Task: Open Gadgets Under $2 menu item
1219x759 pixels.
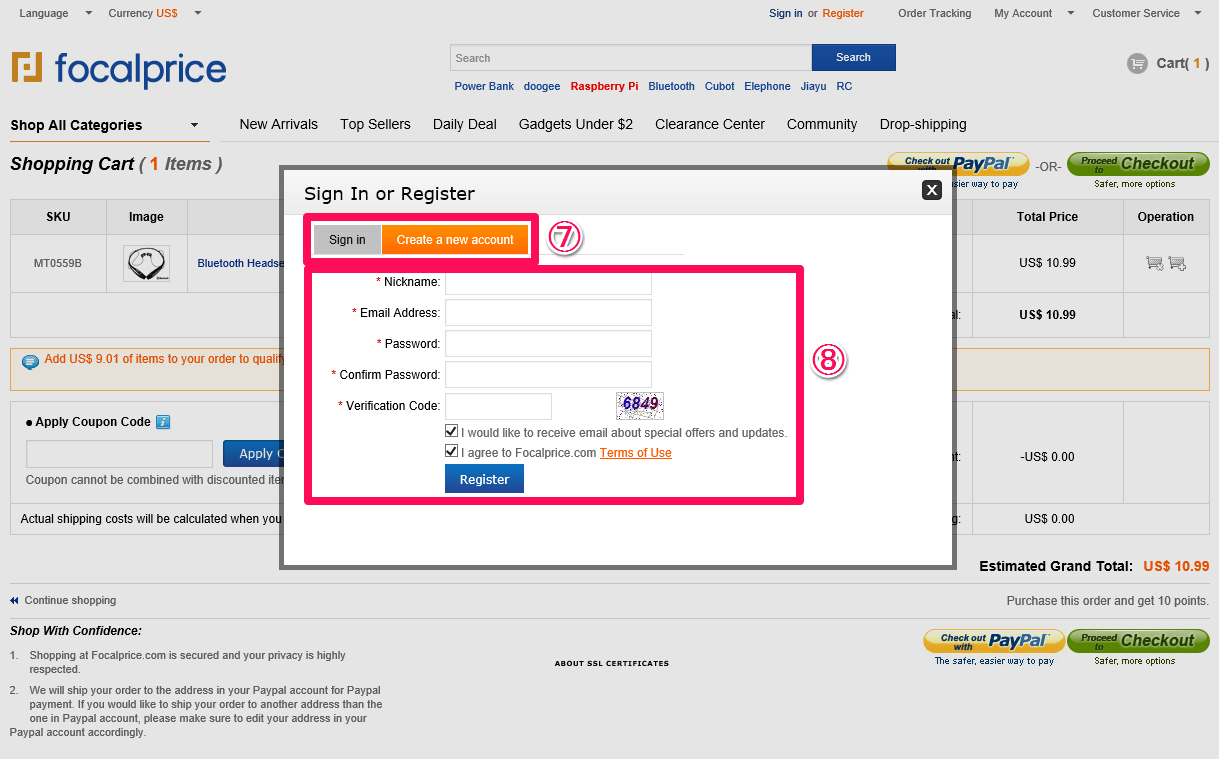Action: [576, 124]
